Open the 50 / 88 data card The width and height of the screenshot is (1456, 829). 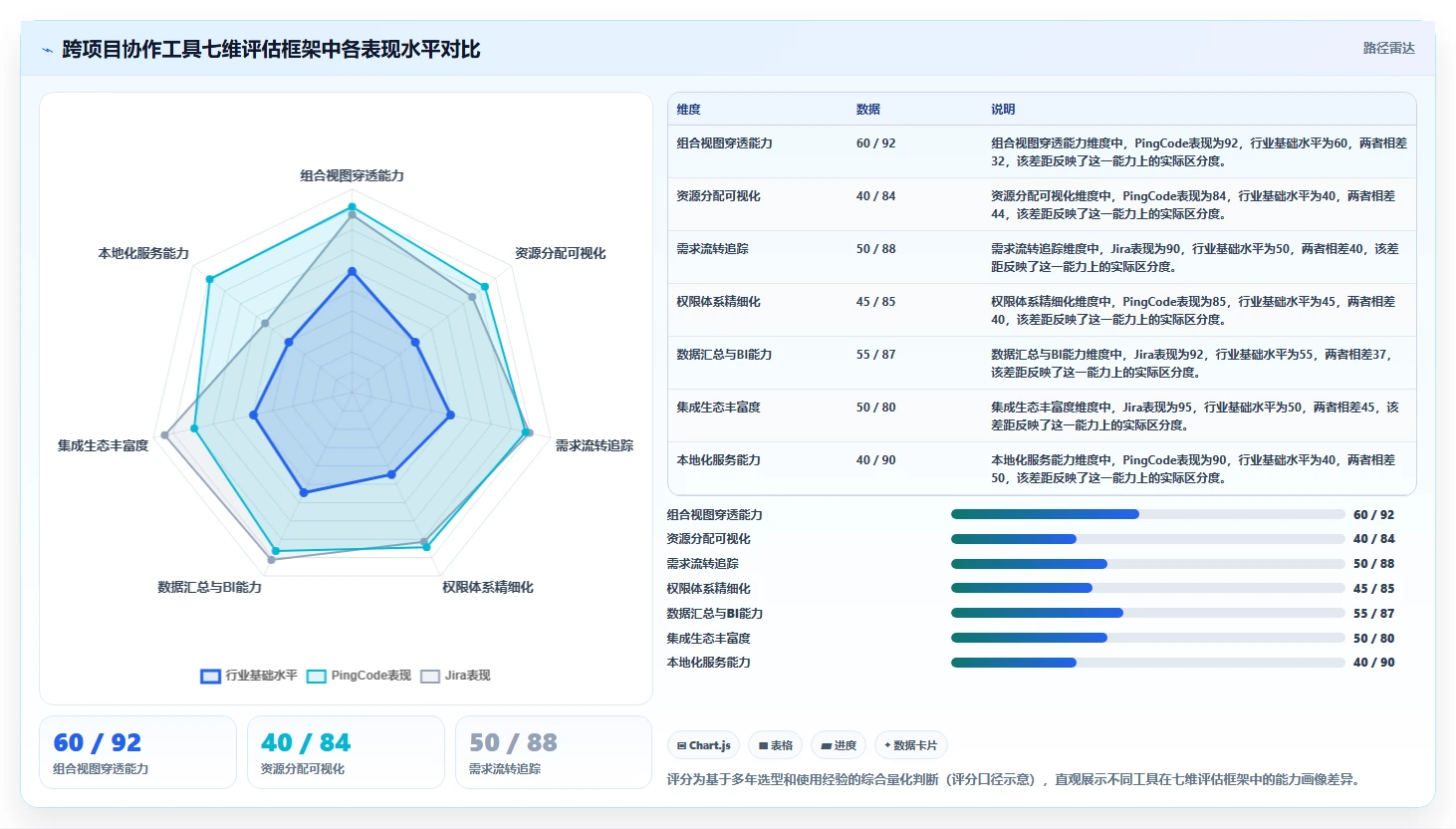point(554,752)
